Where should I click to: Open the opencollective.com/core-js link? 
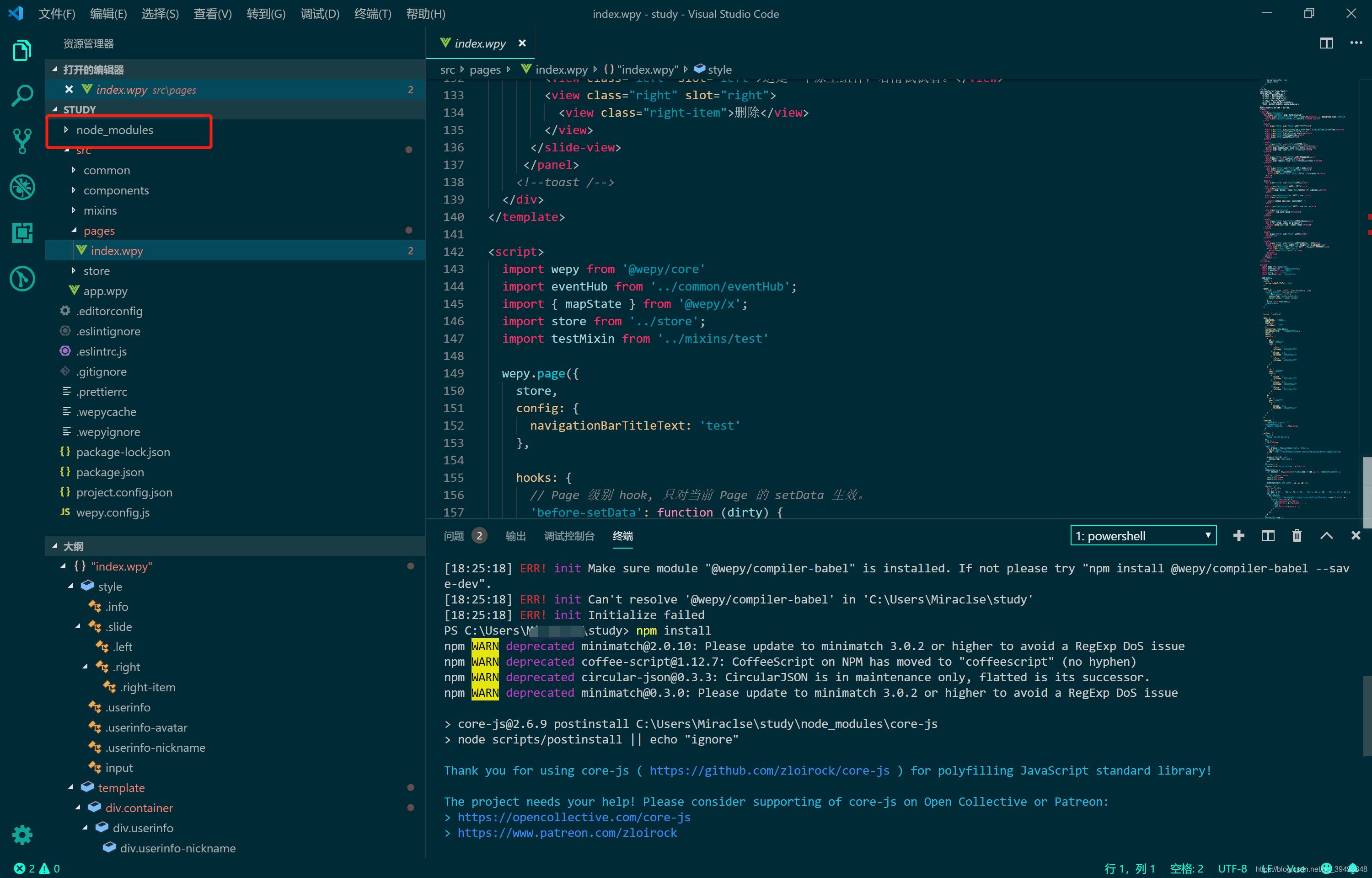(574, 817)
